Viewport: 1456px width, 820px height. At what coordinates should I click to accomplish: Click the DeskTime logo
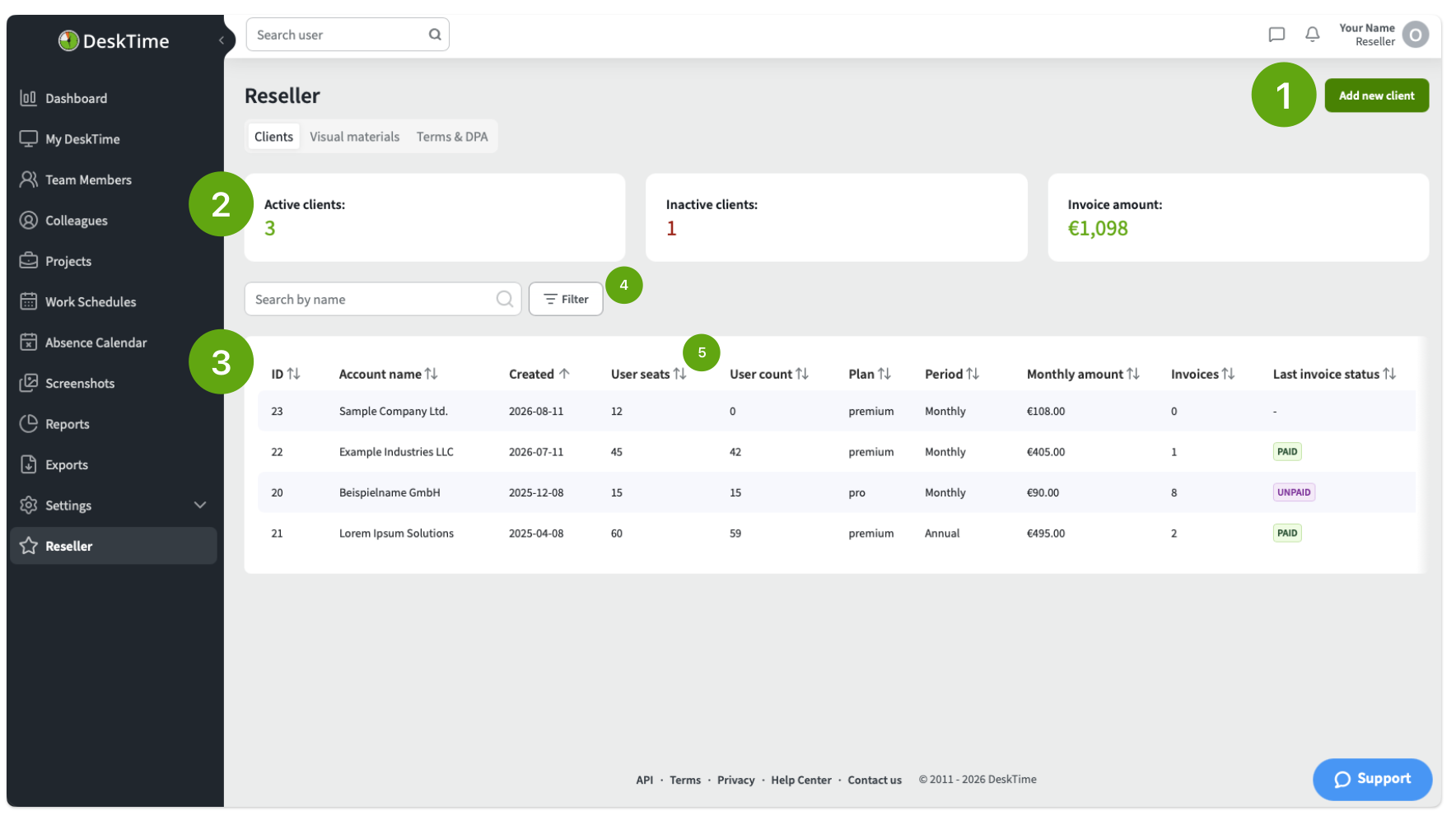114,40
